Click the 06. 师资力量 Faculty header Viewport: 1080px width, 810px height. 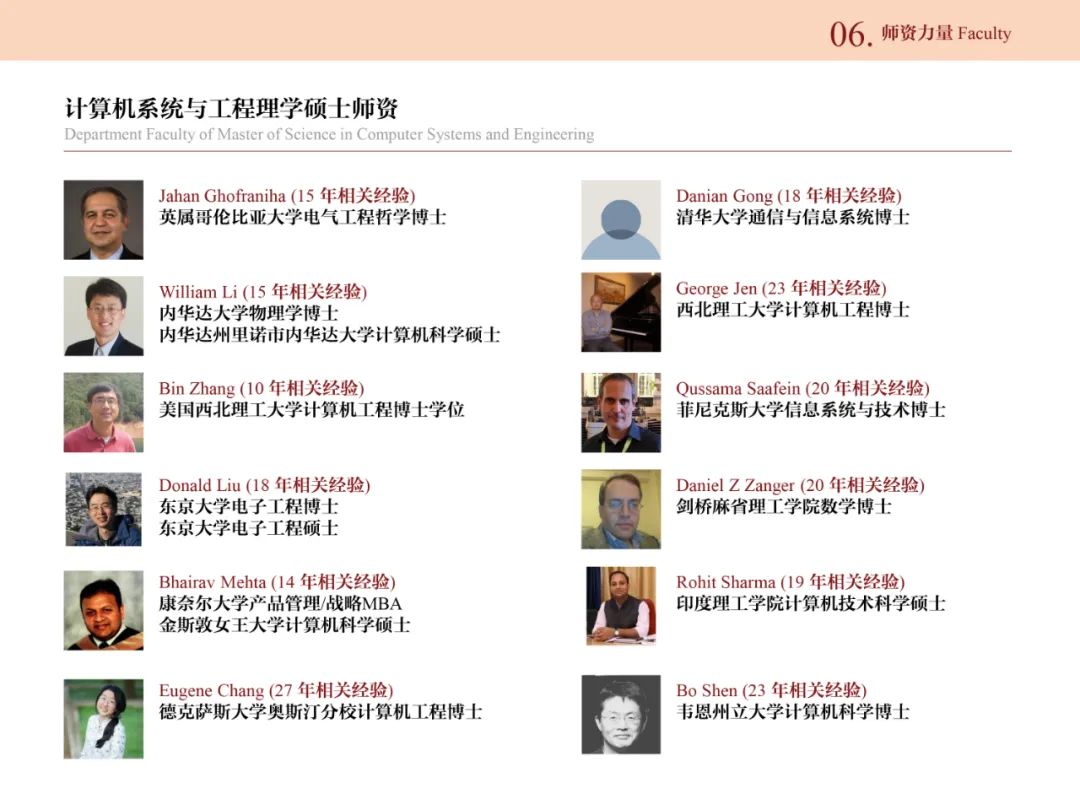(x=920, y=34)
